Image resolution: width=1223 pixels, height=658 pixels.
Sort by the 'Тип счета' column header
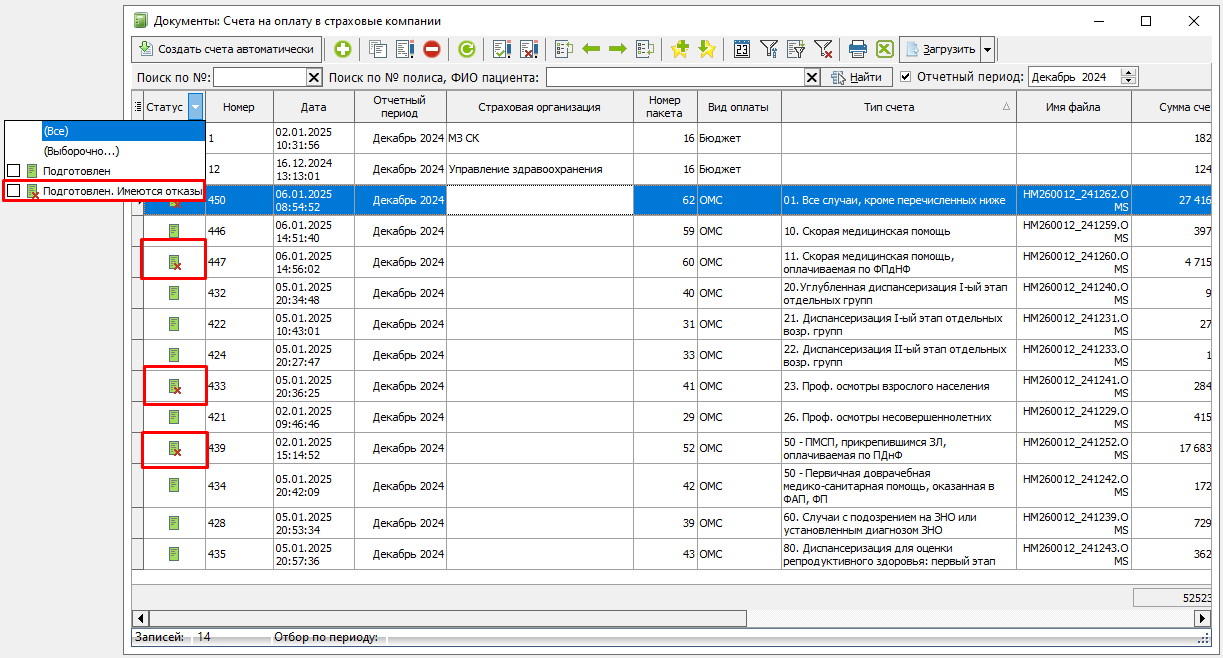pos(898,107)
